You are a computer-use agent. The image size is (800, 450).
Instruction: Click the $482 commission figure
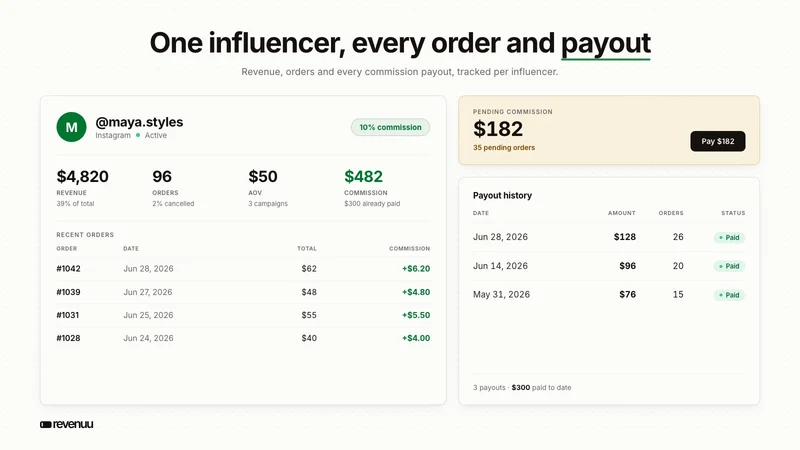coord(363,177)
